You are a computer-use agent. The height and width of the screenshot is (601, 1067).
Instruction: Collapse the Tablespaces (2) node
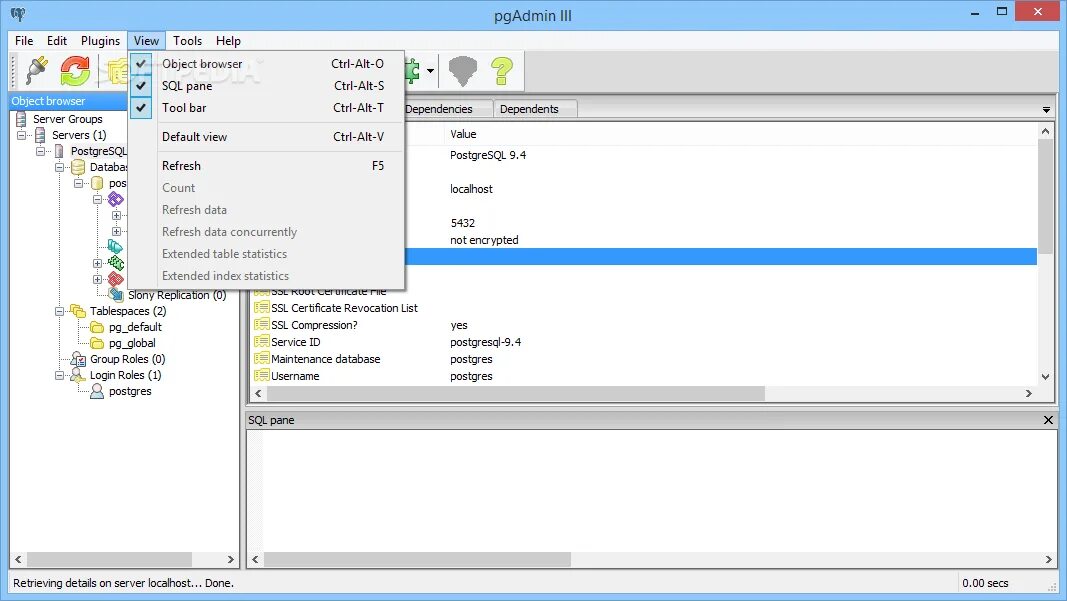click(60, 311)
